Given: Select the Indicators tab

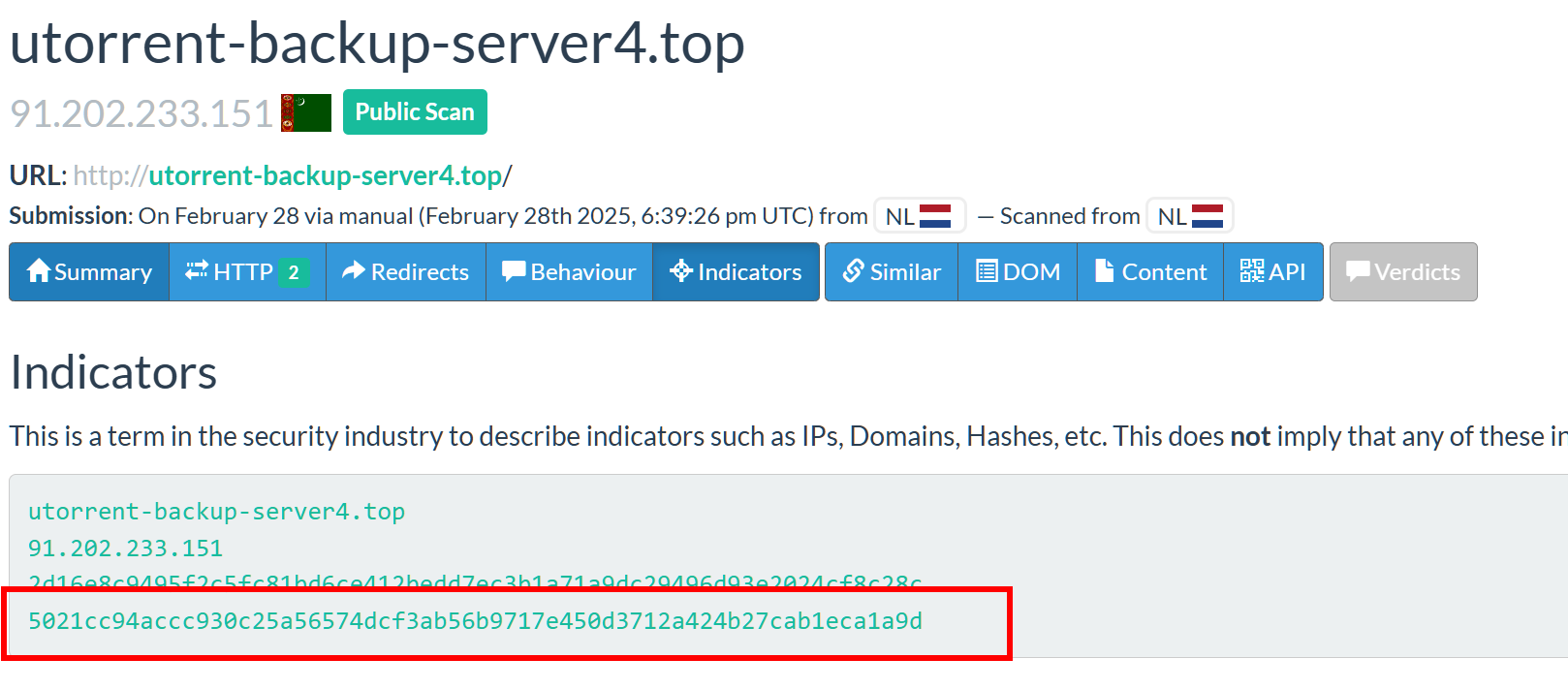Looking at the screenshot, I should click(736, 272).
